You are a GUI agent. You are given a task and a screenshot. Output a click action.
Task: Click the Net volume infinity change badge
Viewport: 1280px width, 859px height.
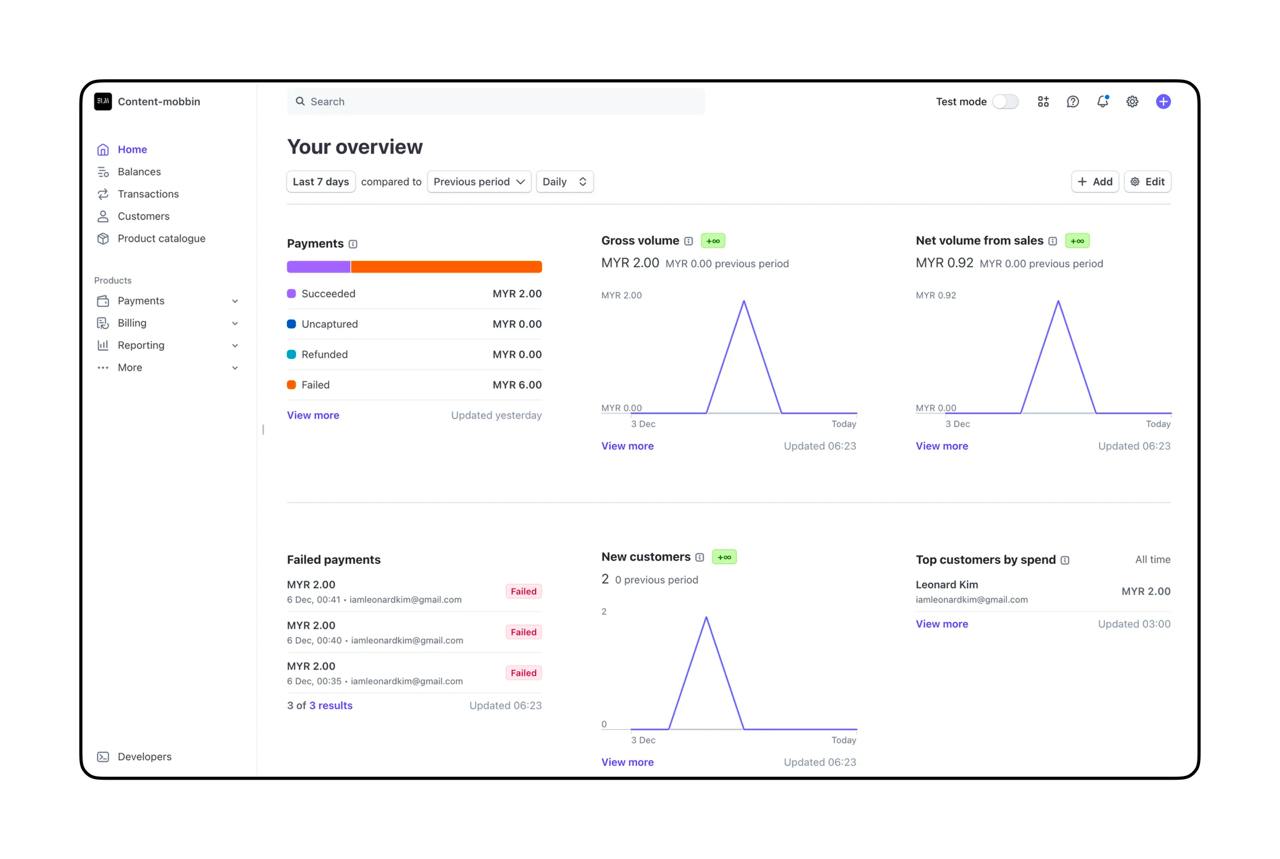point(1077,241)
